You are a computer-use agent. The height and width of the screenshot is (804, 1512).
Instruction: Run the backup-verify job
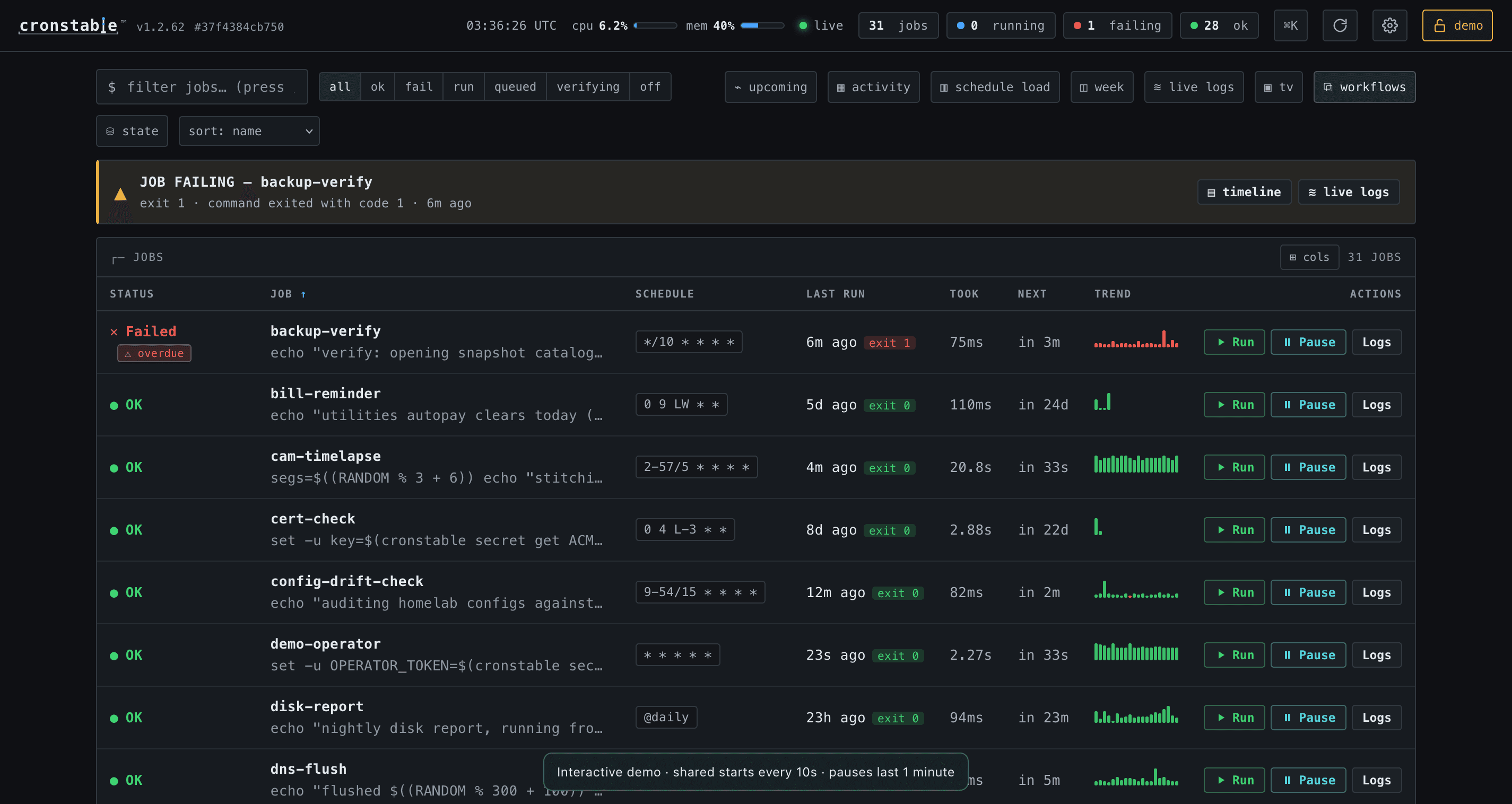pos(1234,342)
